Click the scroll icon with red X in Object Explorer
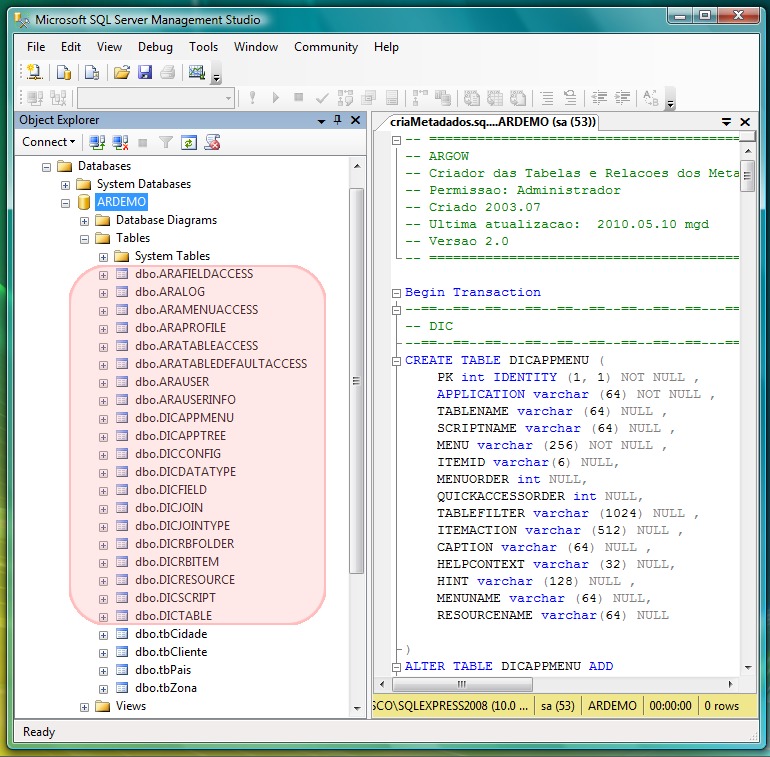 [x=212, y=142]
